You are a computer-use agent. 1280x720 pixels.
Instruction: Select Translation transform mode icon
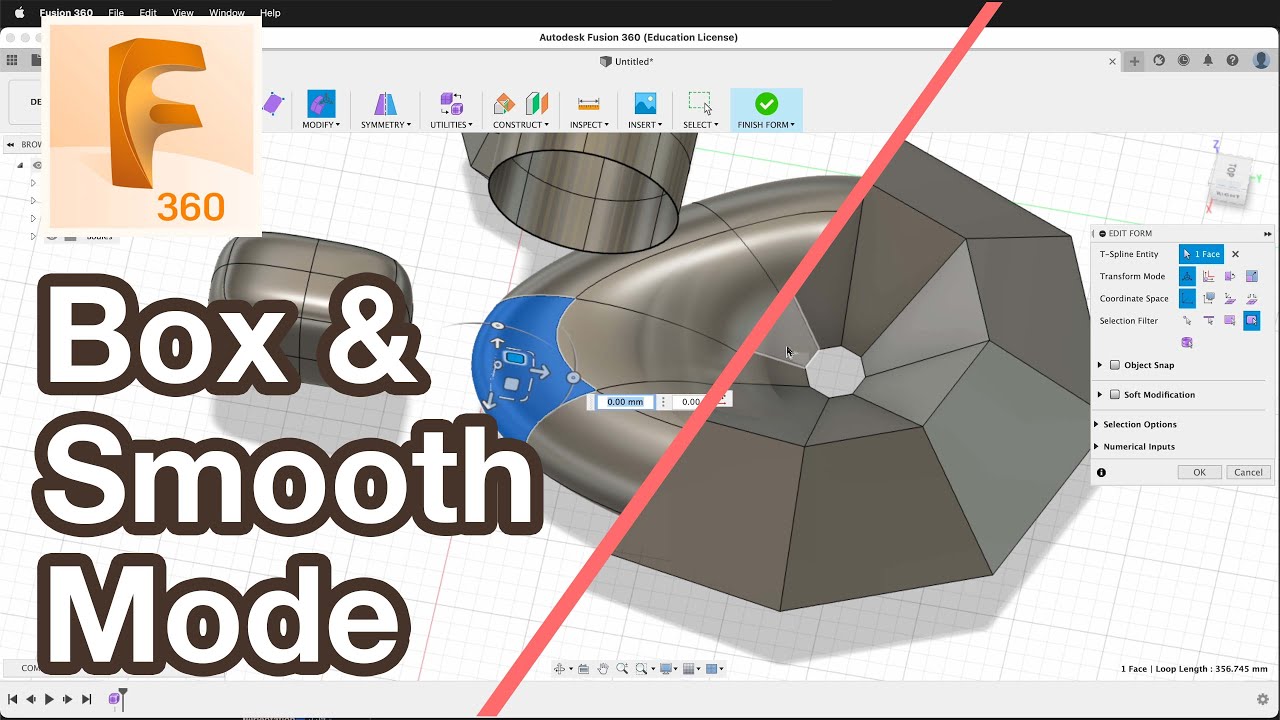(1208, 276)
